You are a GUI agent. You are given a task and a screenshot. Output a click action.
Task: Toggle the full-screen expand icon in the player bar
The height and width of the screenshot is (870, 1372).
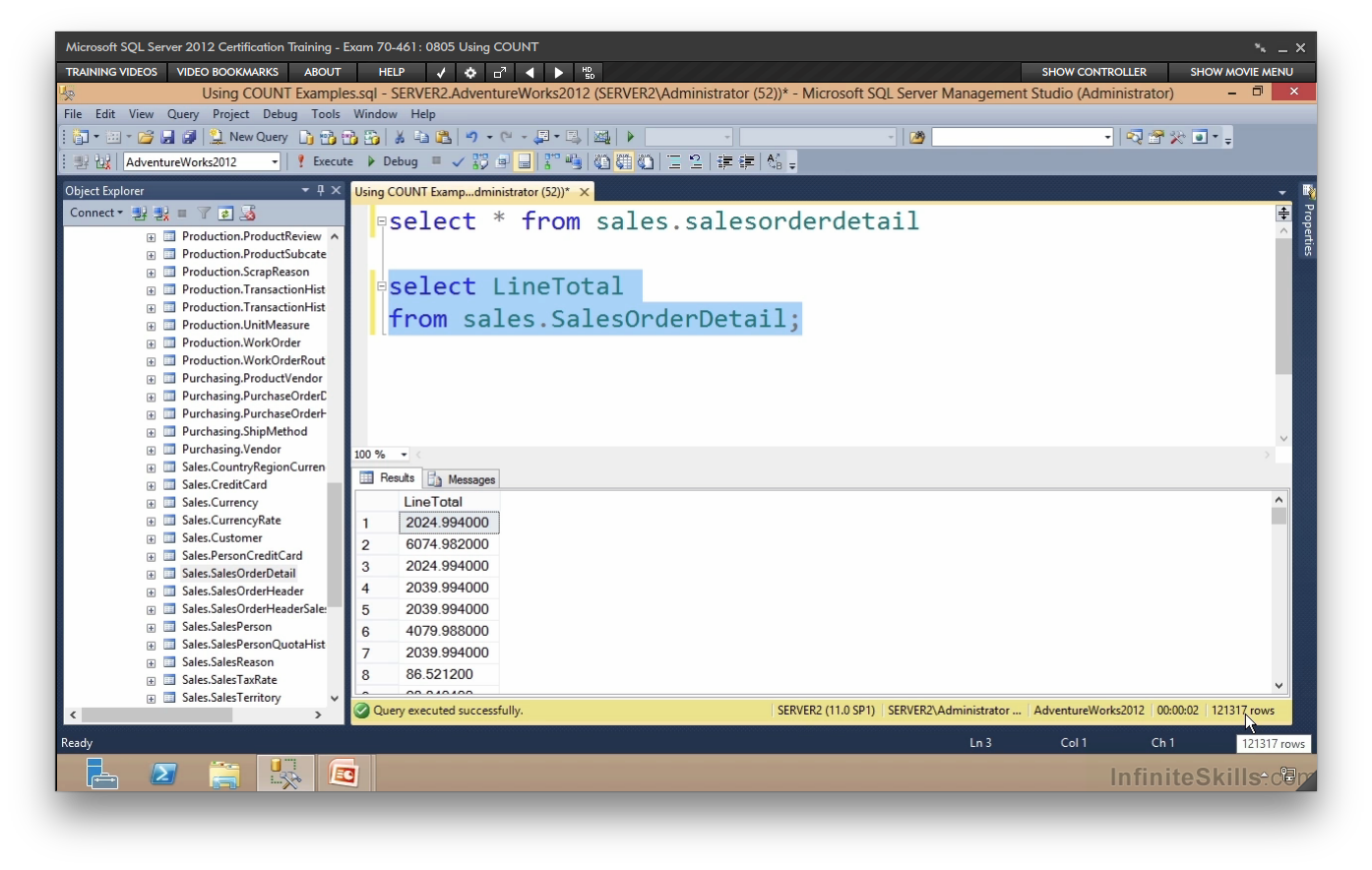500,72
